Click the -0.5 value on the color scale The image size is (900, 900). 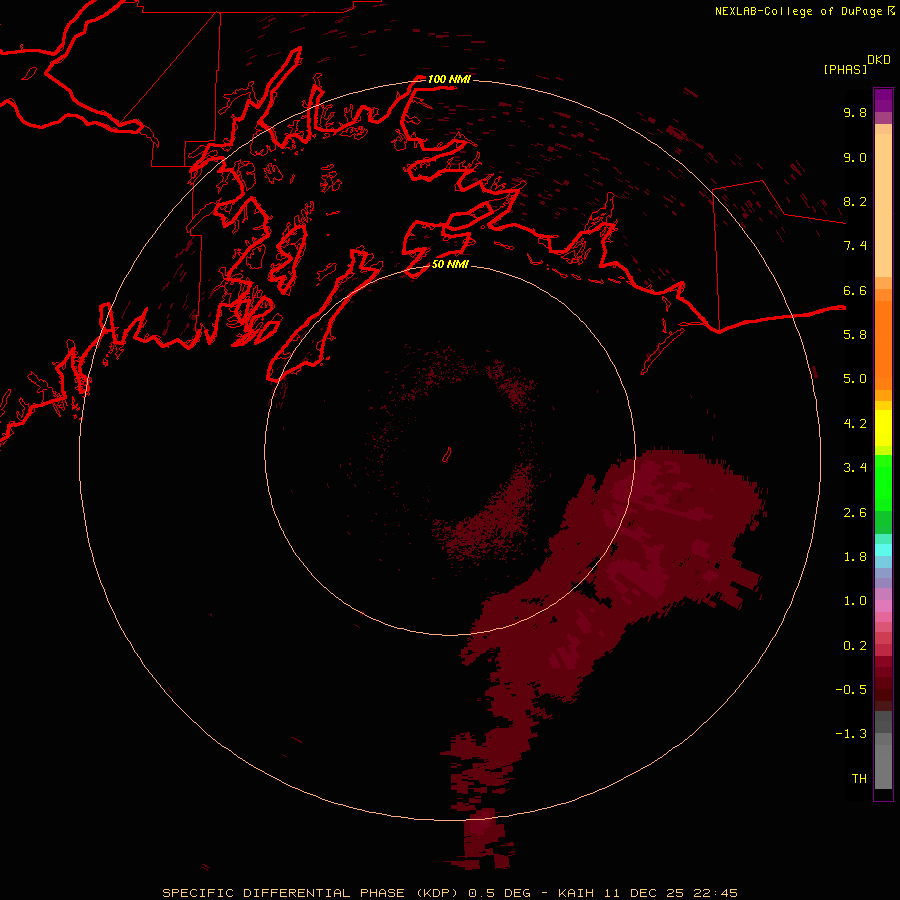(851, 690)
